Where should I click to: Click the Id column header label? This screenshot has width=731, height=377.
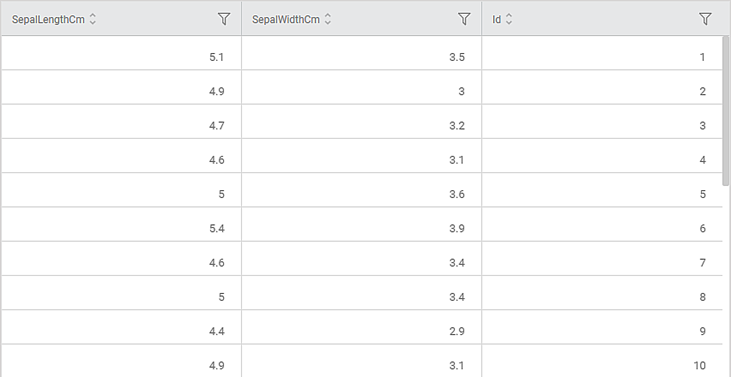point(497,20)
